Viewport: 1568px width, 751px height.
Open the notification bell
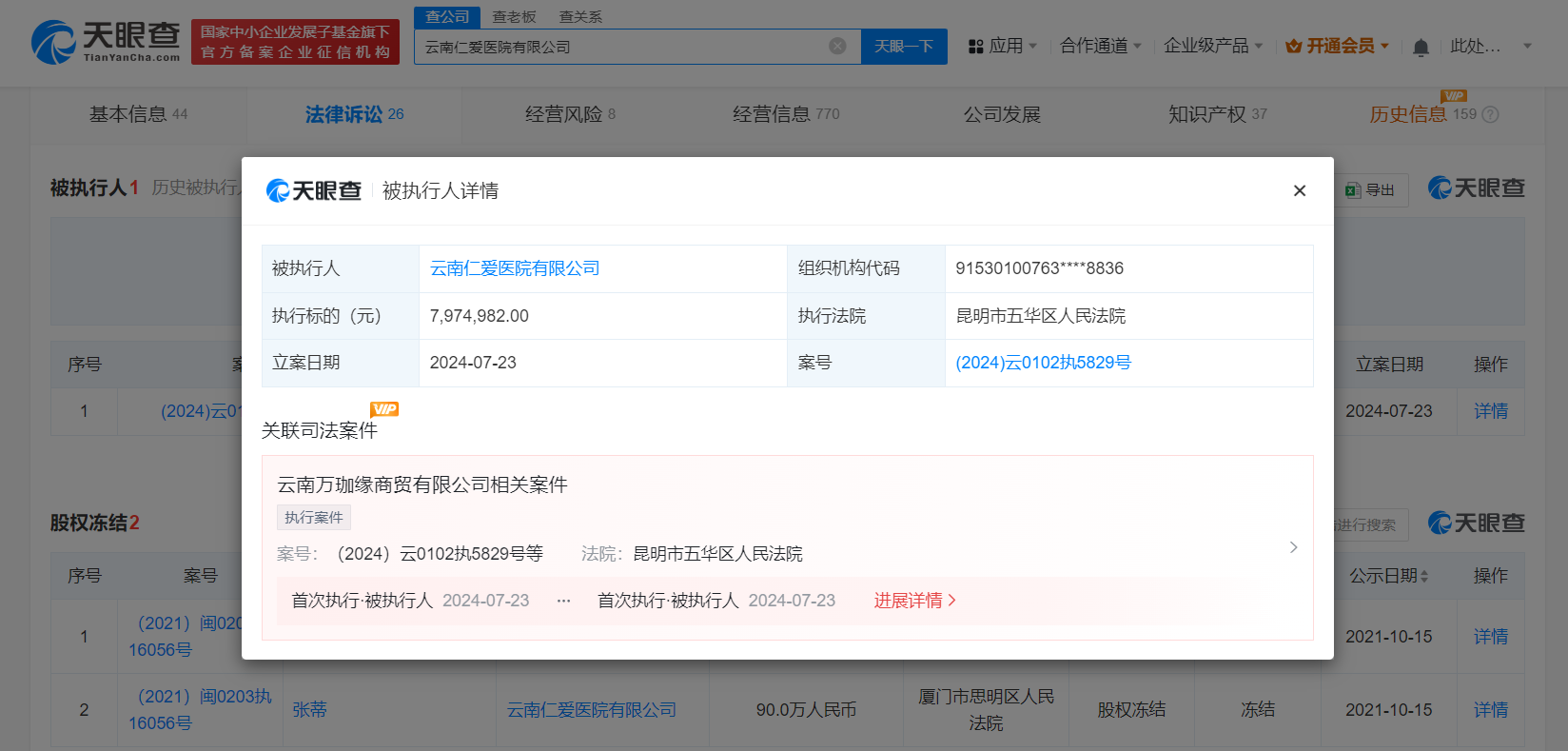(1421, 47)
